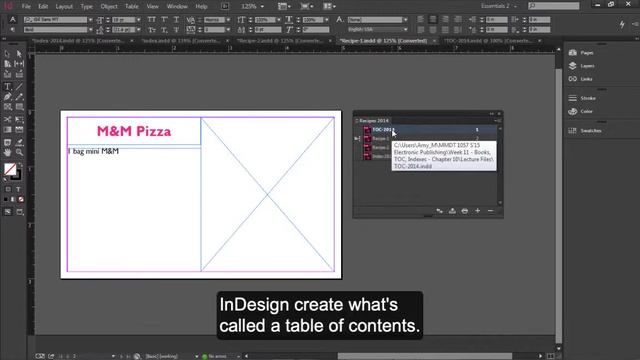Select the Rectangle Frame tool
Screen dimensions: 640x360
click(7, 107)
